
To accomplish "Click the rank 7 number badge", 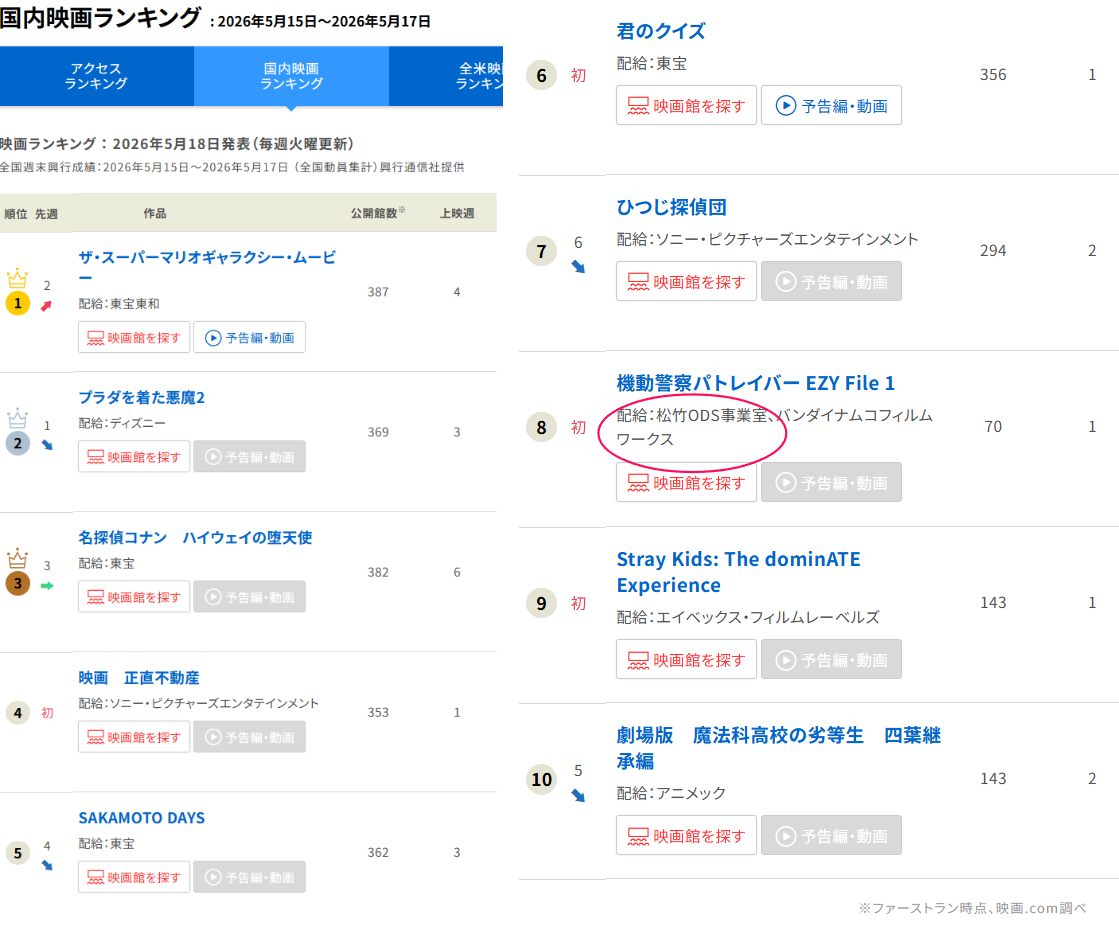I will pos(542,251).
